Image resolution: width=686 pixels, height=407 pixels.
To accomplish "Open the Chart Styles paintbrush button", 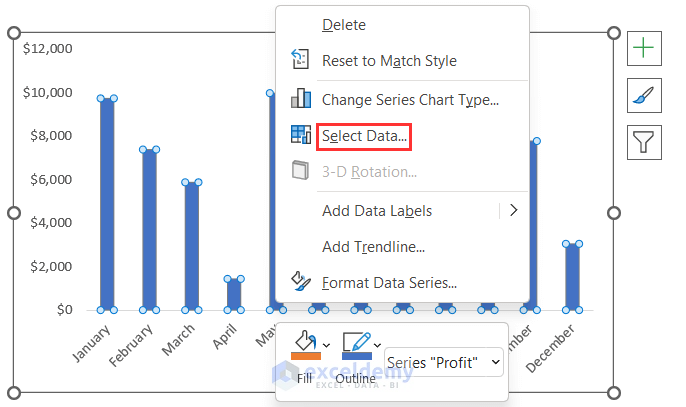I will (643, 95).
